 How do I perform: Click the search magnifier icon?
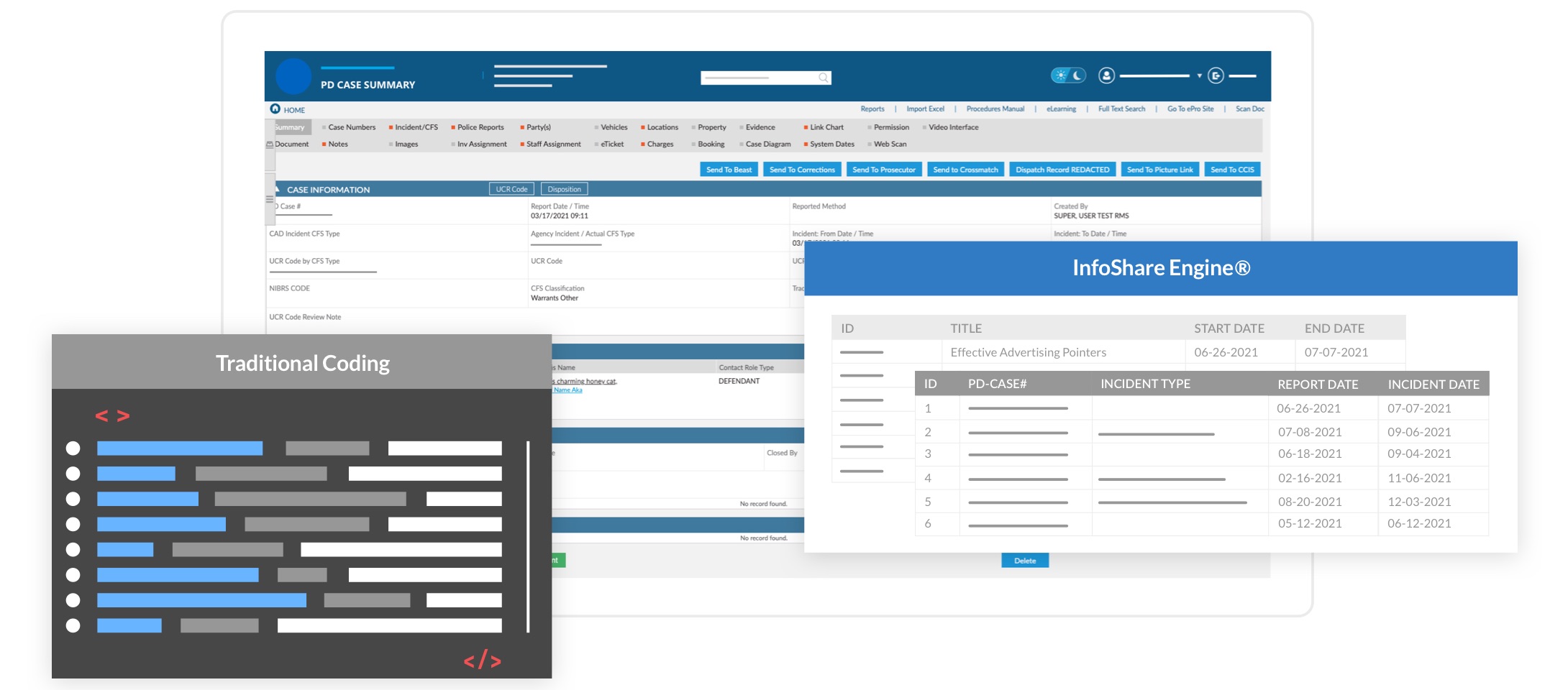823,78
